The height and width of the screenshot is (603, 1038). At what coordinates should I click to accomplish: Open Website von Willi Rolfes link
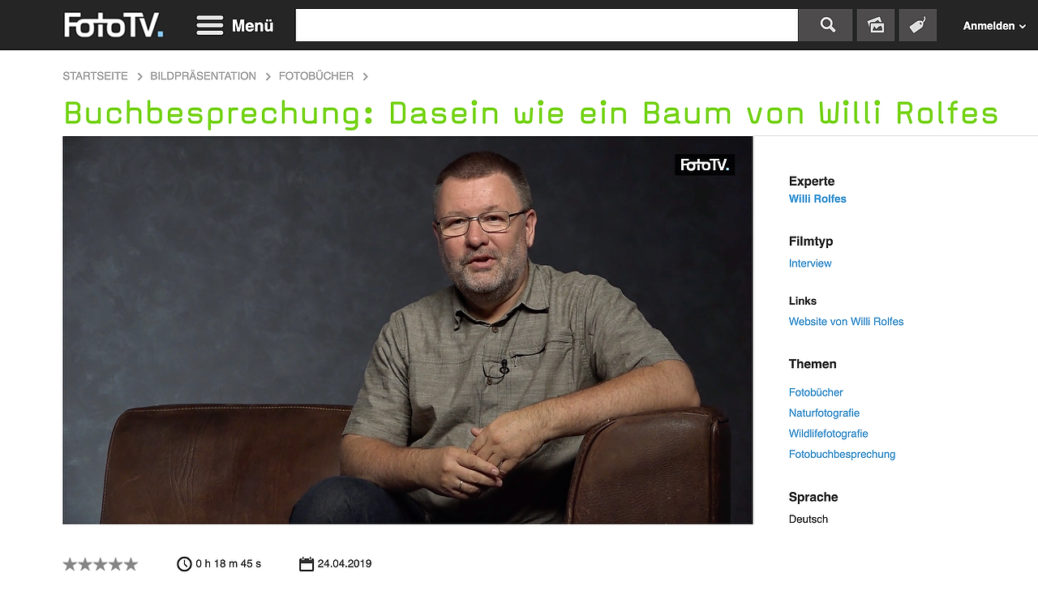point(845,322)
